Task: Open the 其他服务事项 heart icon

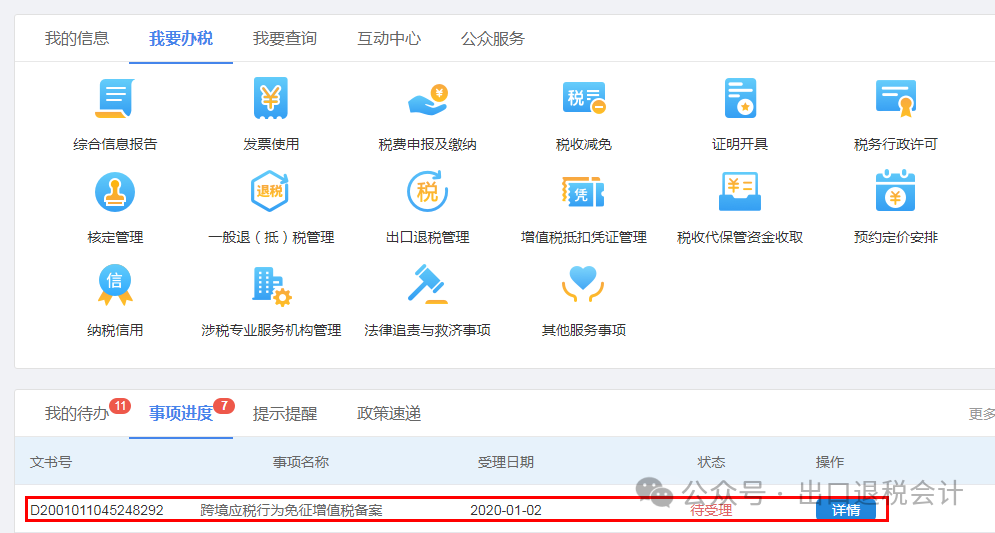Action: tap(583, 284)
